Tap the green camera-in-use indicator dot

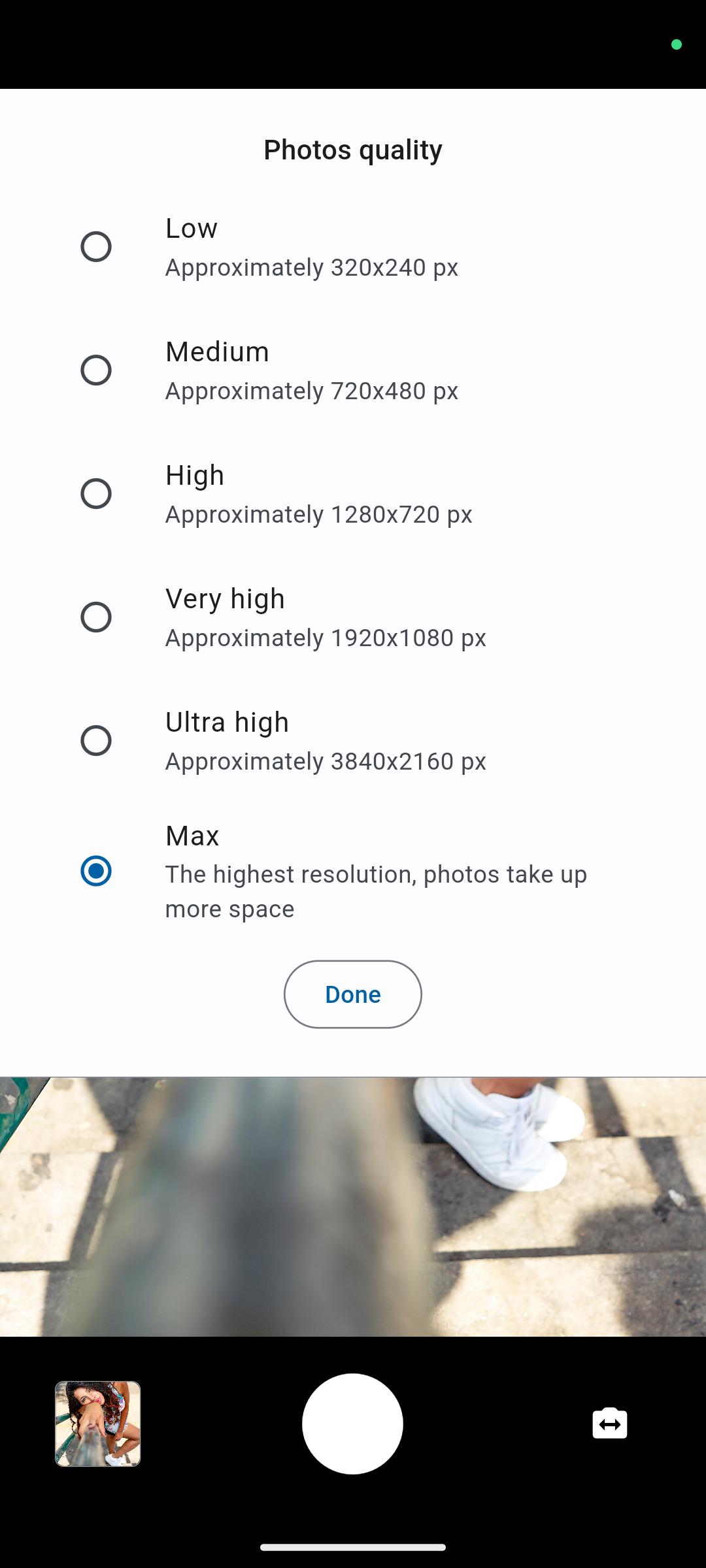677,44
